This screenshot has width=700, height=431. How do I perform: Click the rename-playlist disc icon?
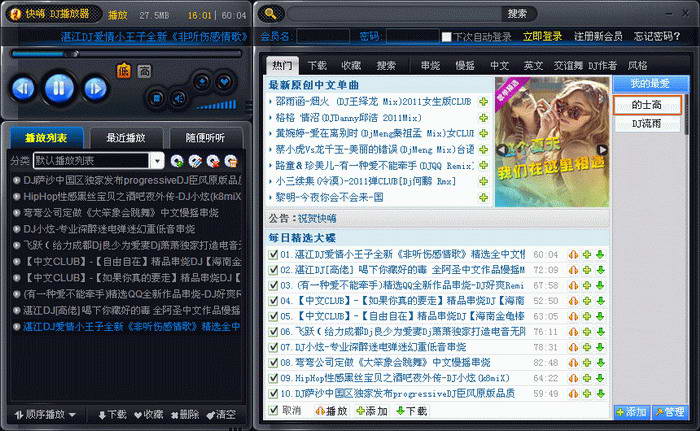point(195,161)
